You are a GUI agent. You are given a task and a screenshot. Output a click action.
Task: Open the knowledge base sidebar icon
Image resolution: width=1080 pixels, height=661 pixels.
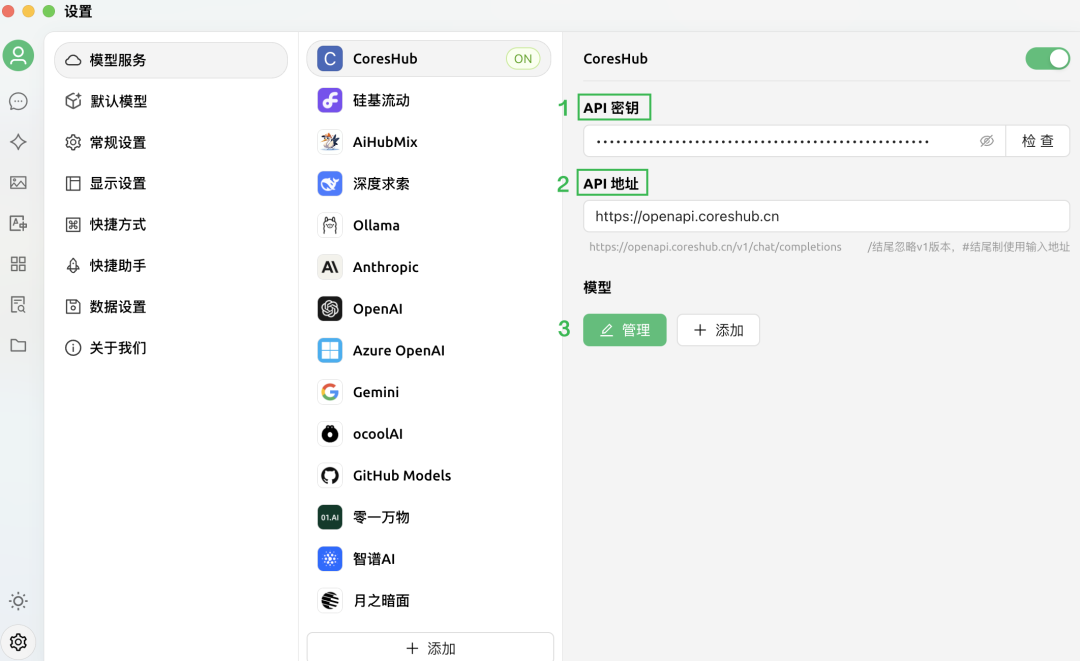coord(19,304)
